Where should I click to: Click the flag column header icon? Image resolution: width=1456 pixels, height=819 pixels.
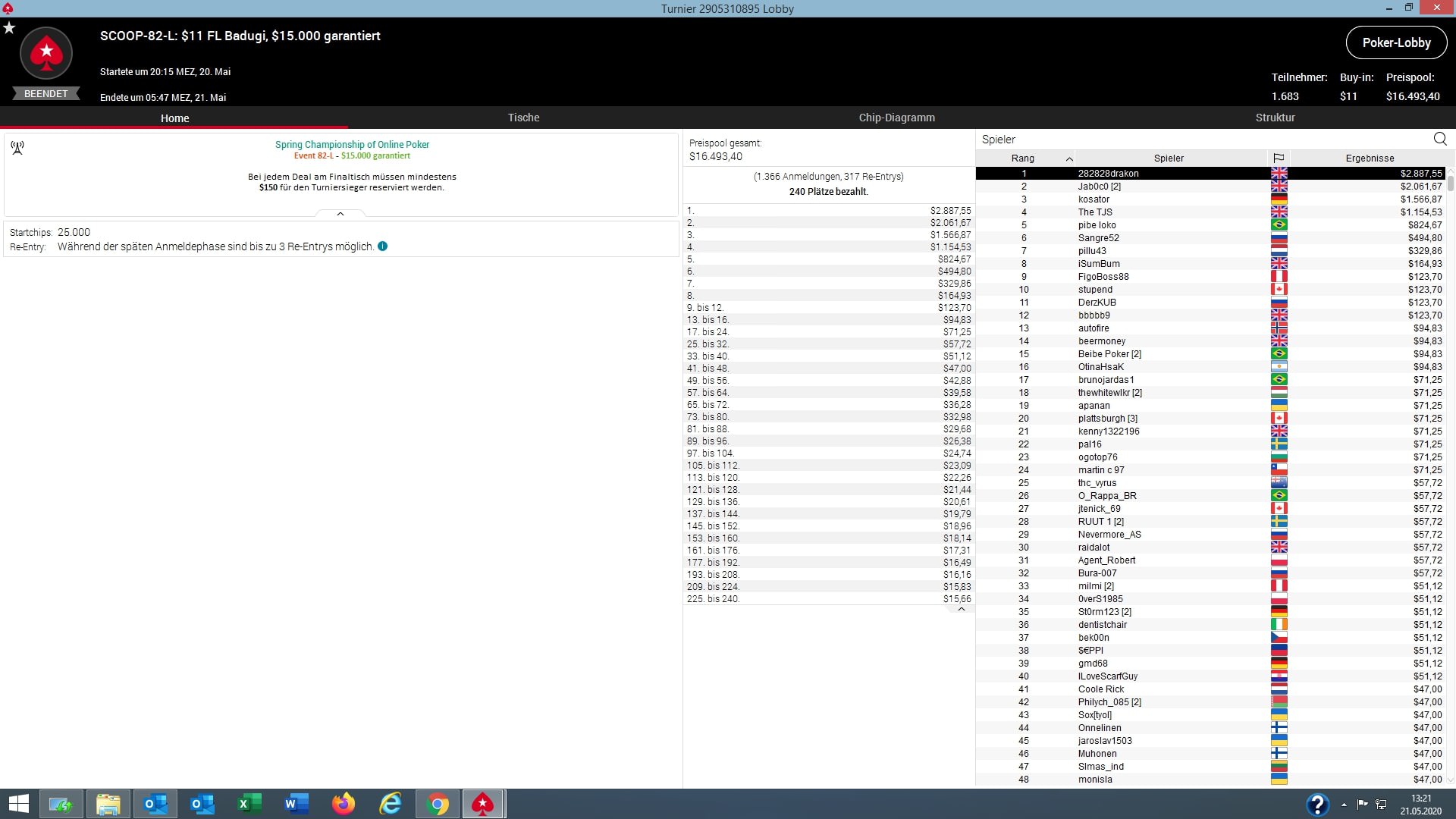[1279, 158]
